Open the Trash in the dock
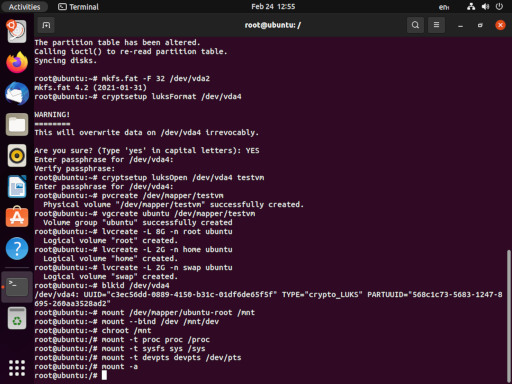The image size is (512, 384). pos(17,318)
